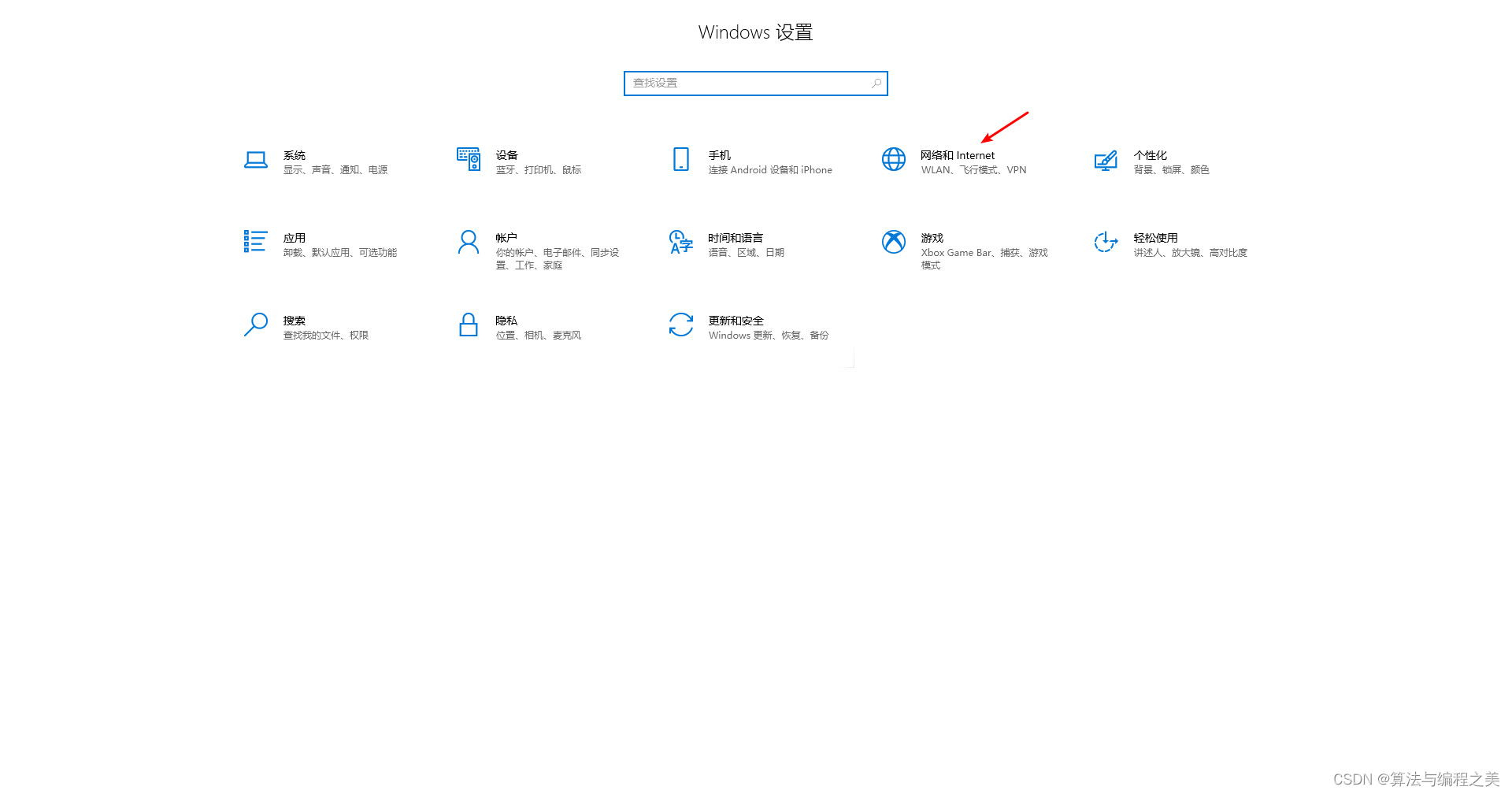Open the 应用 list icon
1512x794 pixels.
click(256, 241)
